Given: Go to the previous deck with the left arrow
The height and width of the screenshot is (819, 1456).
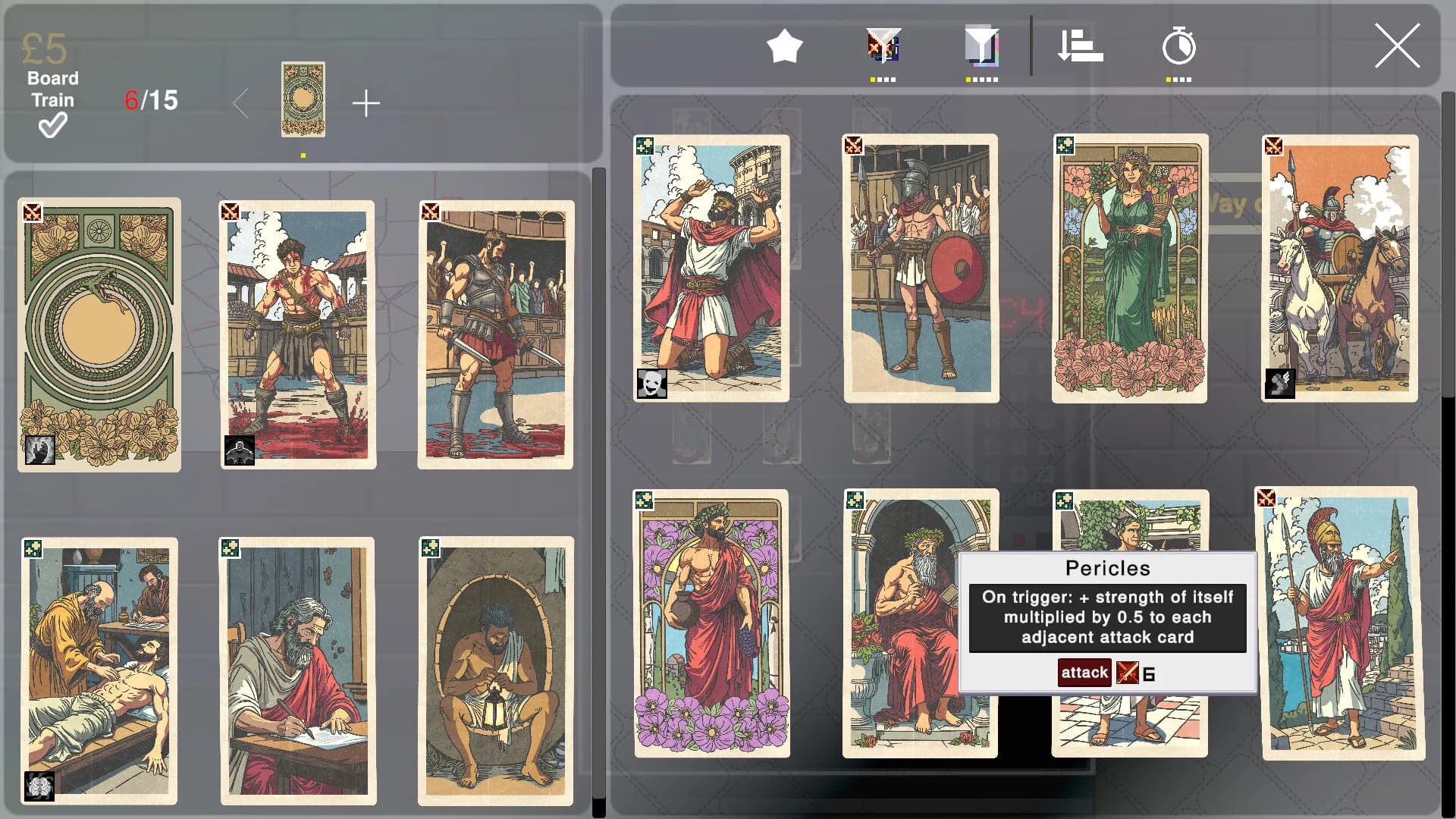Looking at the screenshot, I should point(240,103).
